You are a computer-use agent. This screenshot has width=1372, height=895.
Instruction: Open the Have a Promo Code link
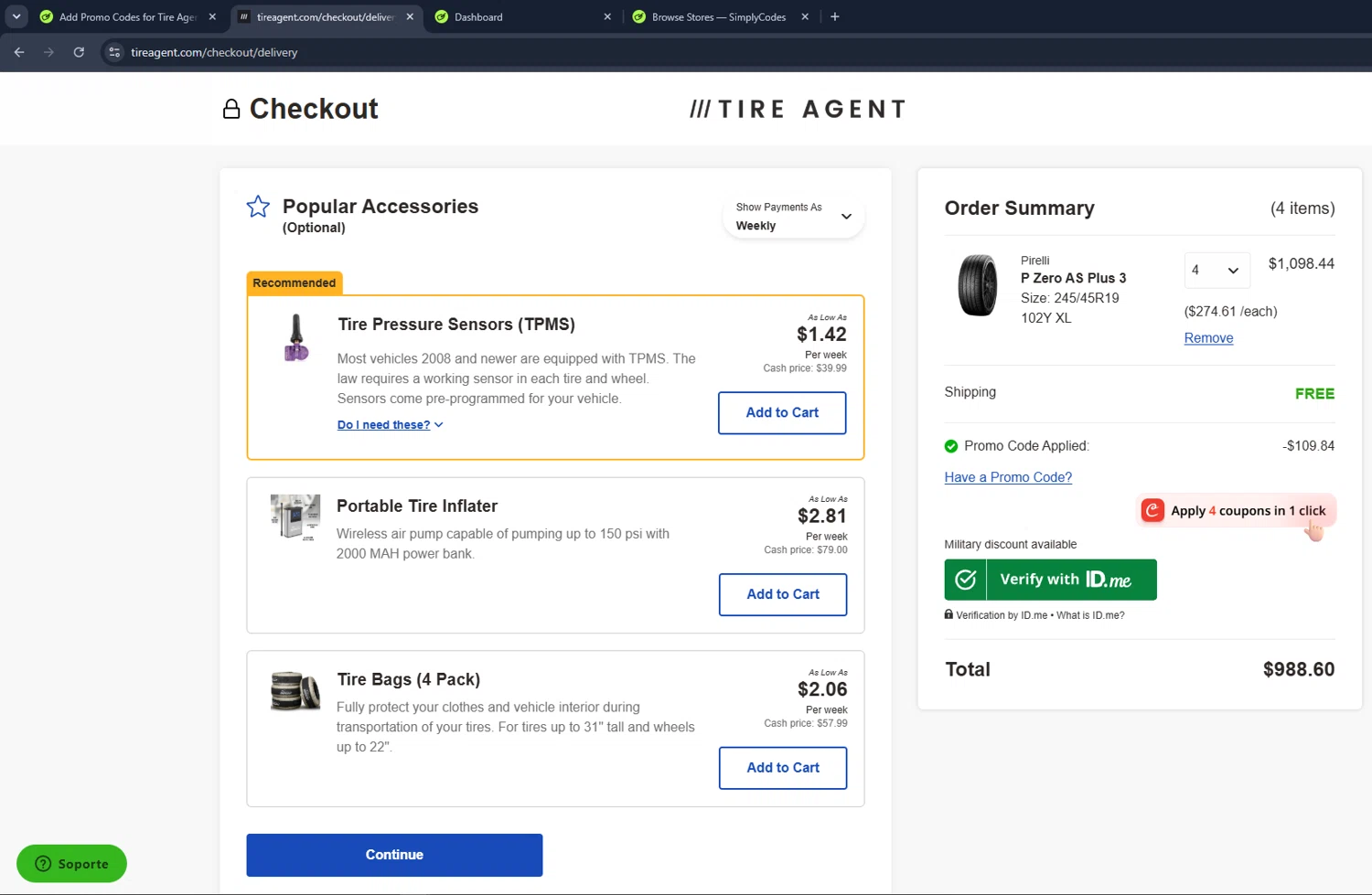[x=1008, y=477]
